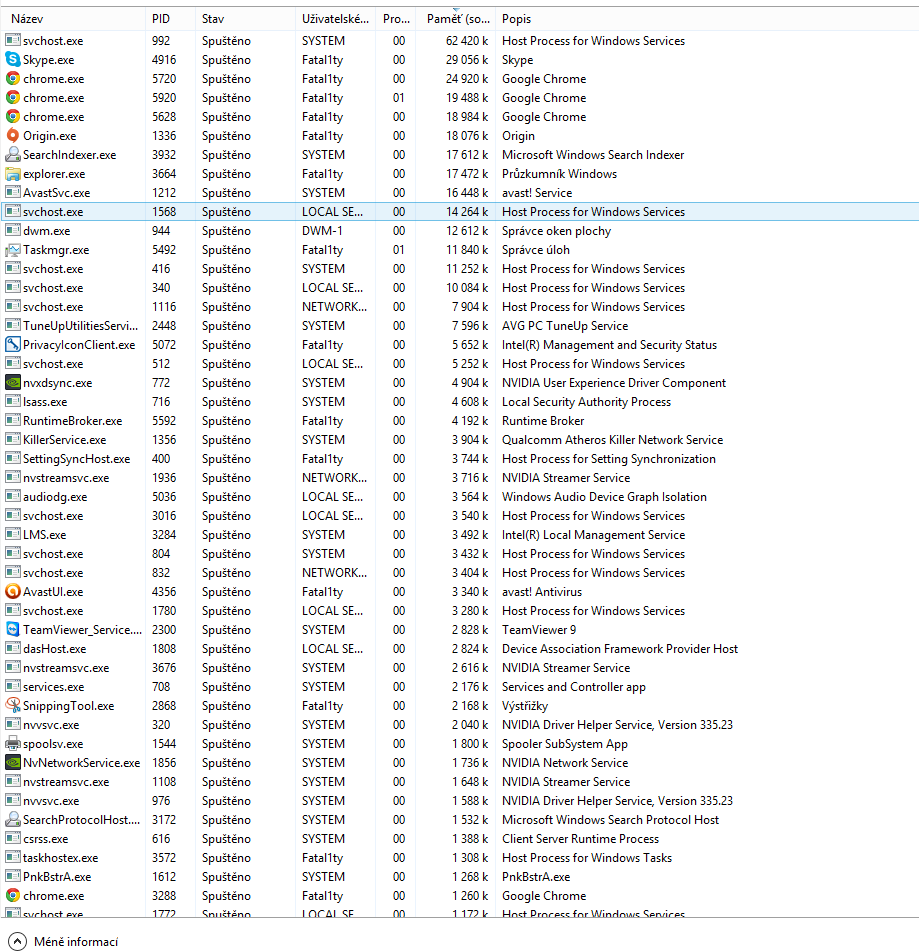Screen dimensions: 919x952
Task: Click the PrivacyIconClient.exe icon
Action: (x=13, y=344)
